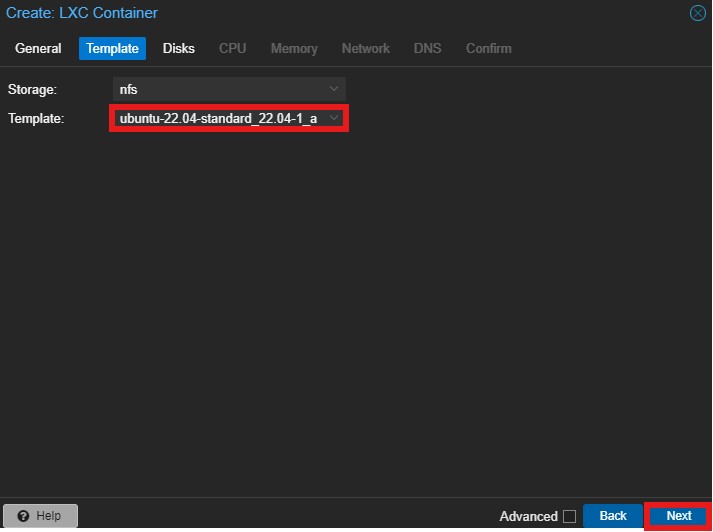The image size is (713, 532).
Task: Click the question mark Help icon
Action: coord(23,516)
